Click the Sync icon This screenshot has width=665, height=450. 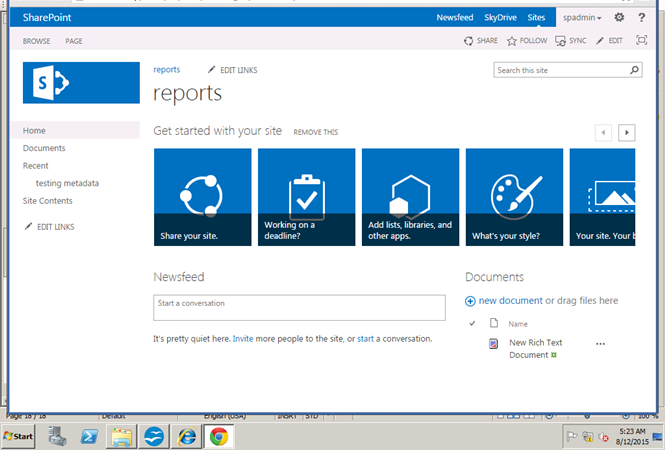click(560, 41)
